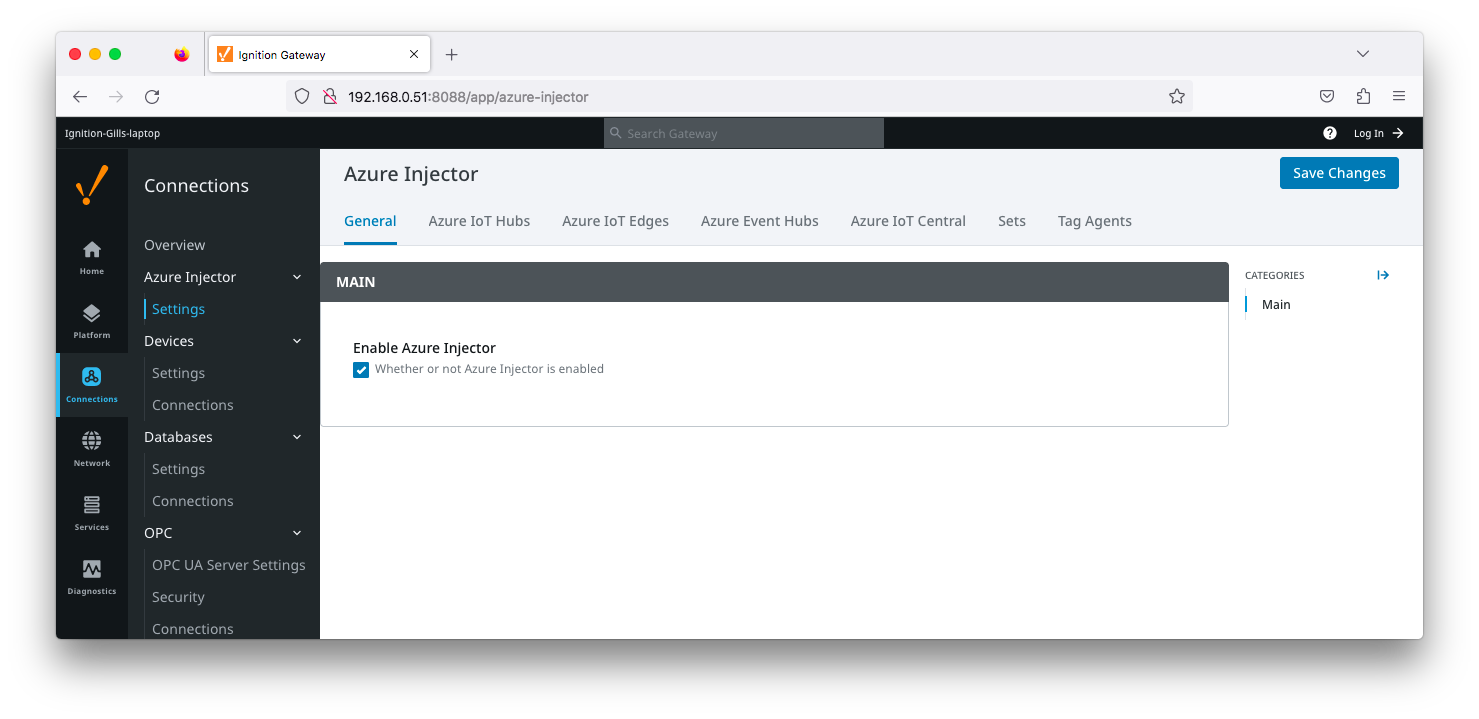Click the Save Changes button
Viewport: 1479px width, 719px height.
(x=1338, y=173)
